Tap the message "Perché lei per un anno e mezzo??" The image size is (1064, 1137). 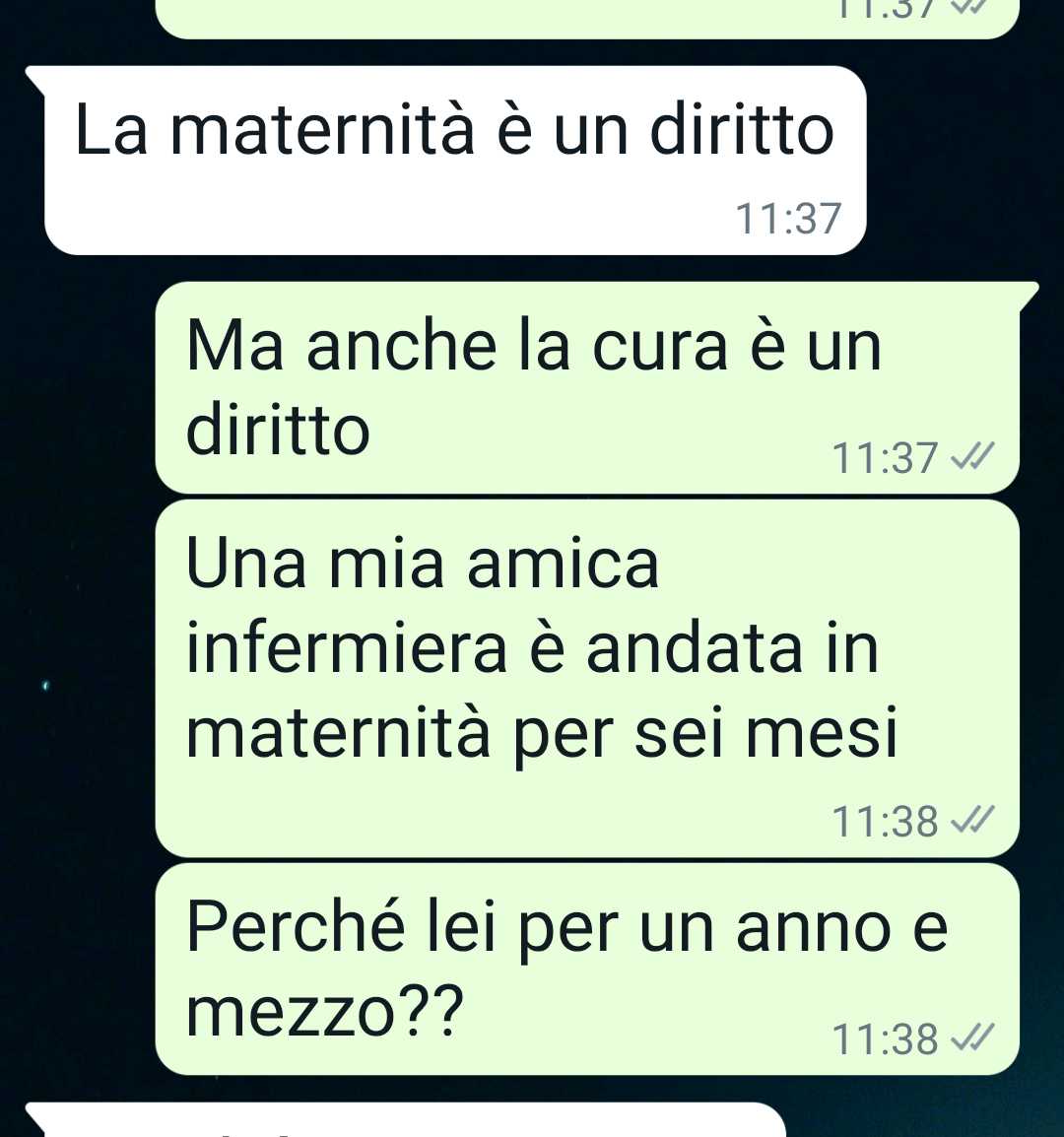point(587,969)
